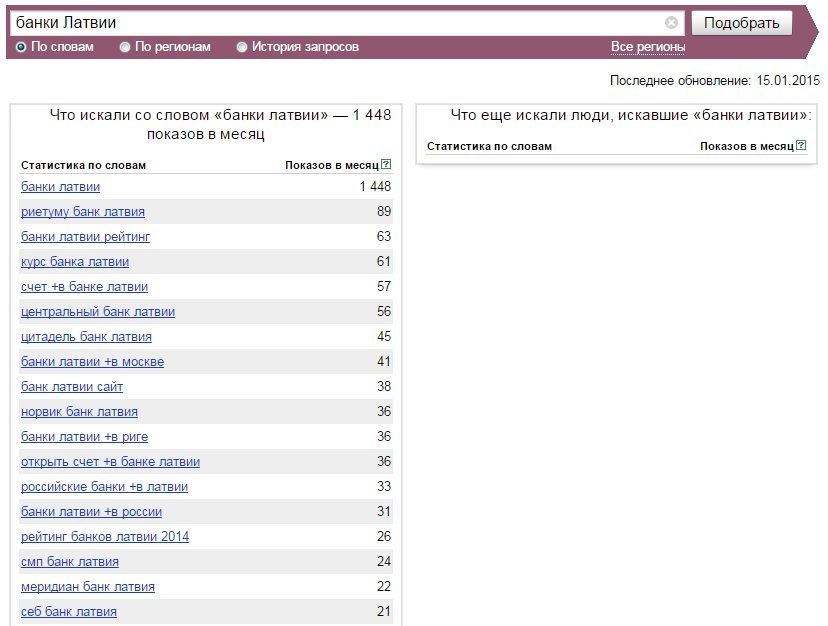
Task: Open the 'курс банка латвии' link
Action: [75, 261]
